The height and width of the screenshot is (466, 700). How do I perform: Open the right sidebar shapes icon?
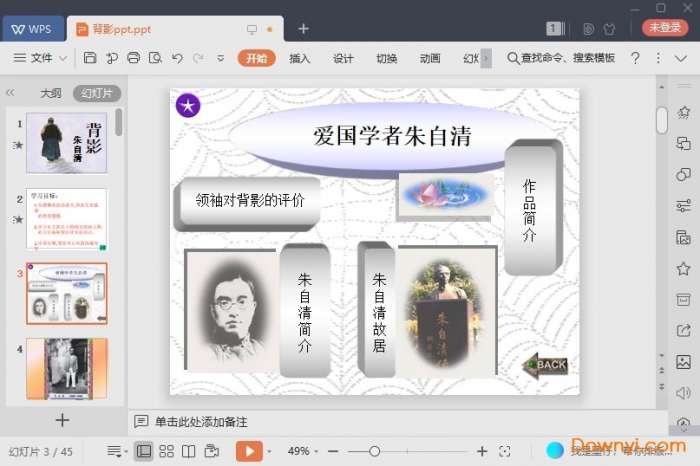click(683, 175)
